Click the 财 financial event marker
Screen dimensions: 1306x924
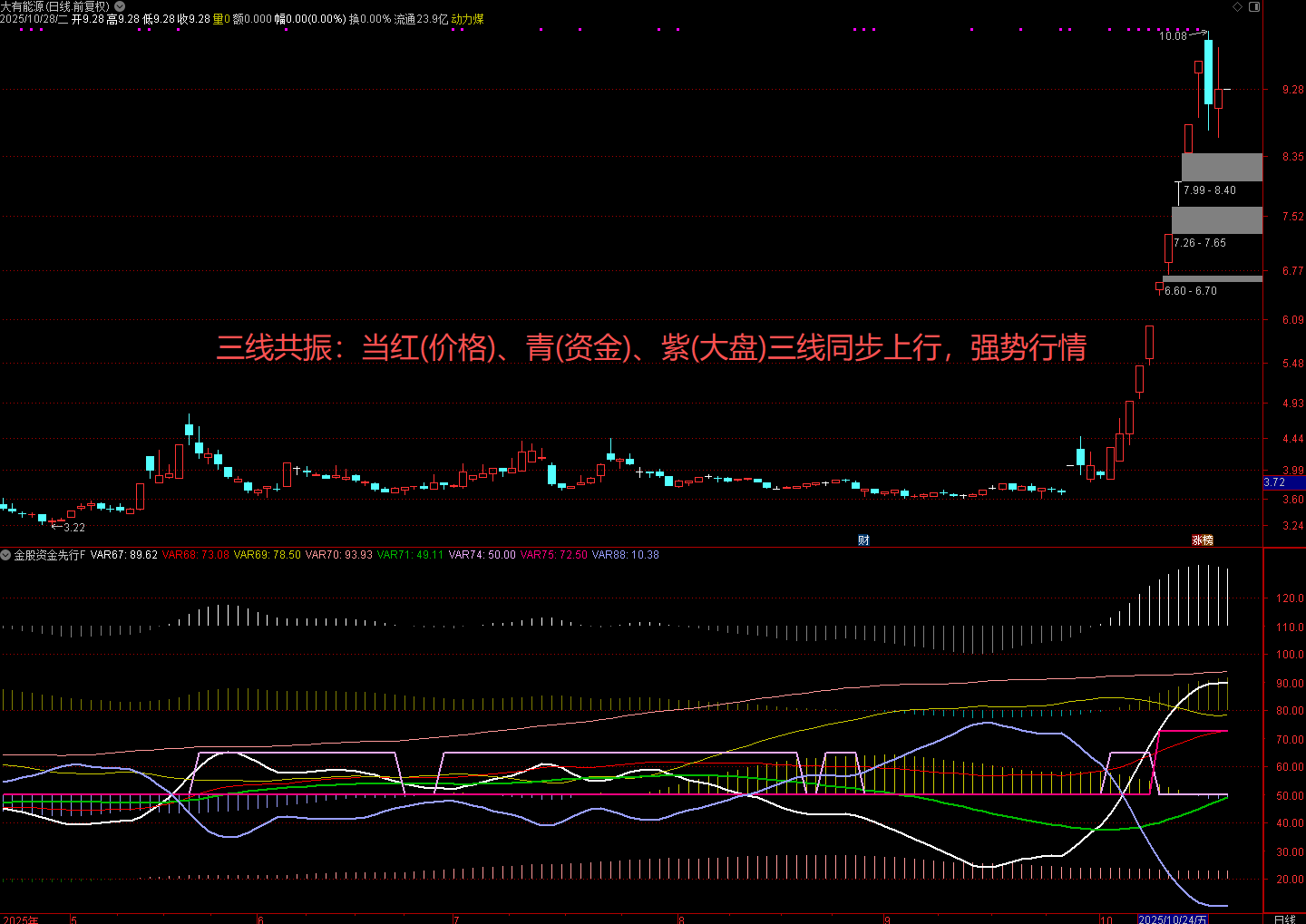863,540
